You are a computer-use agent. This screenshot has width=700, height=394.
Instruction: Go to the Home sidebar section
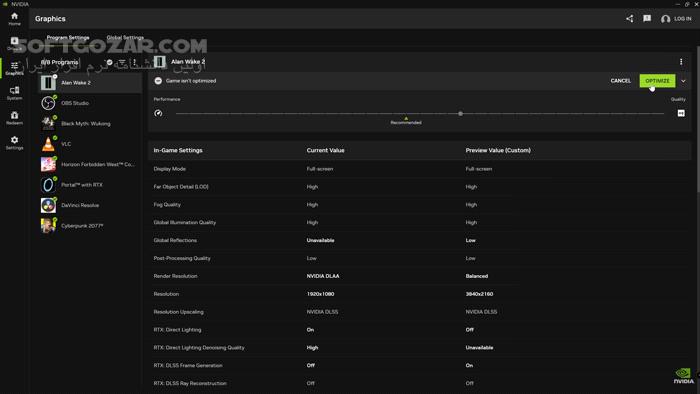(x=14, y=19)
